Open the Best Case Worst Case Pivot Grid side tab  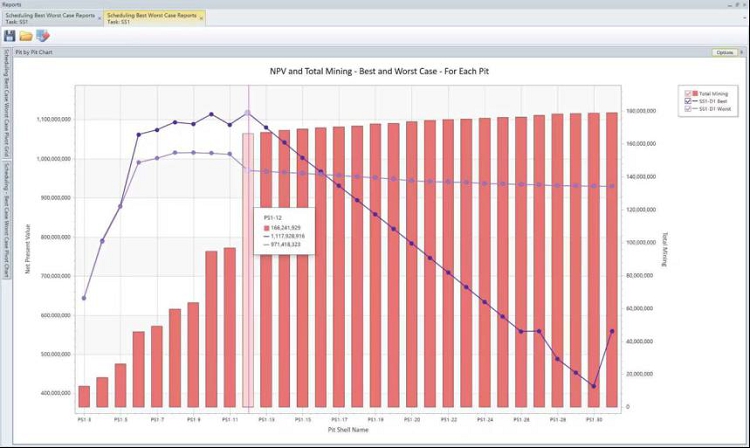[6, 102]
